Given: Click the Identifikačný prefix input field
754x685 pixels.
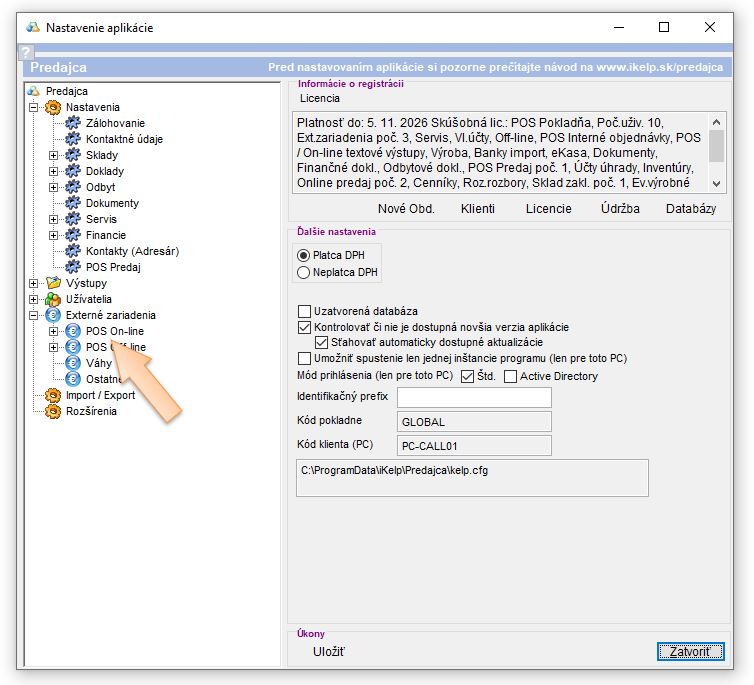Looking at the screenshot, I should [474, 397].
